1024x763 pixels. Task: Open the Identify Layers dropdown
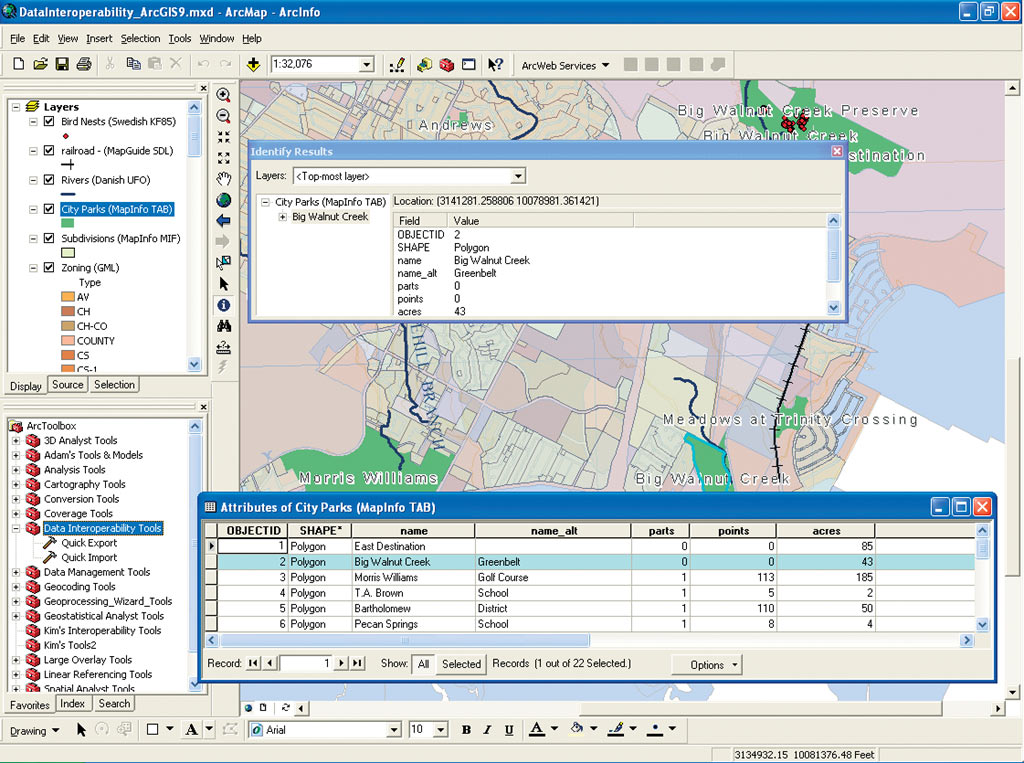click(517, 176)
